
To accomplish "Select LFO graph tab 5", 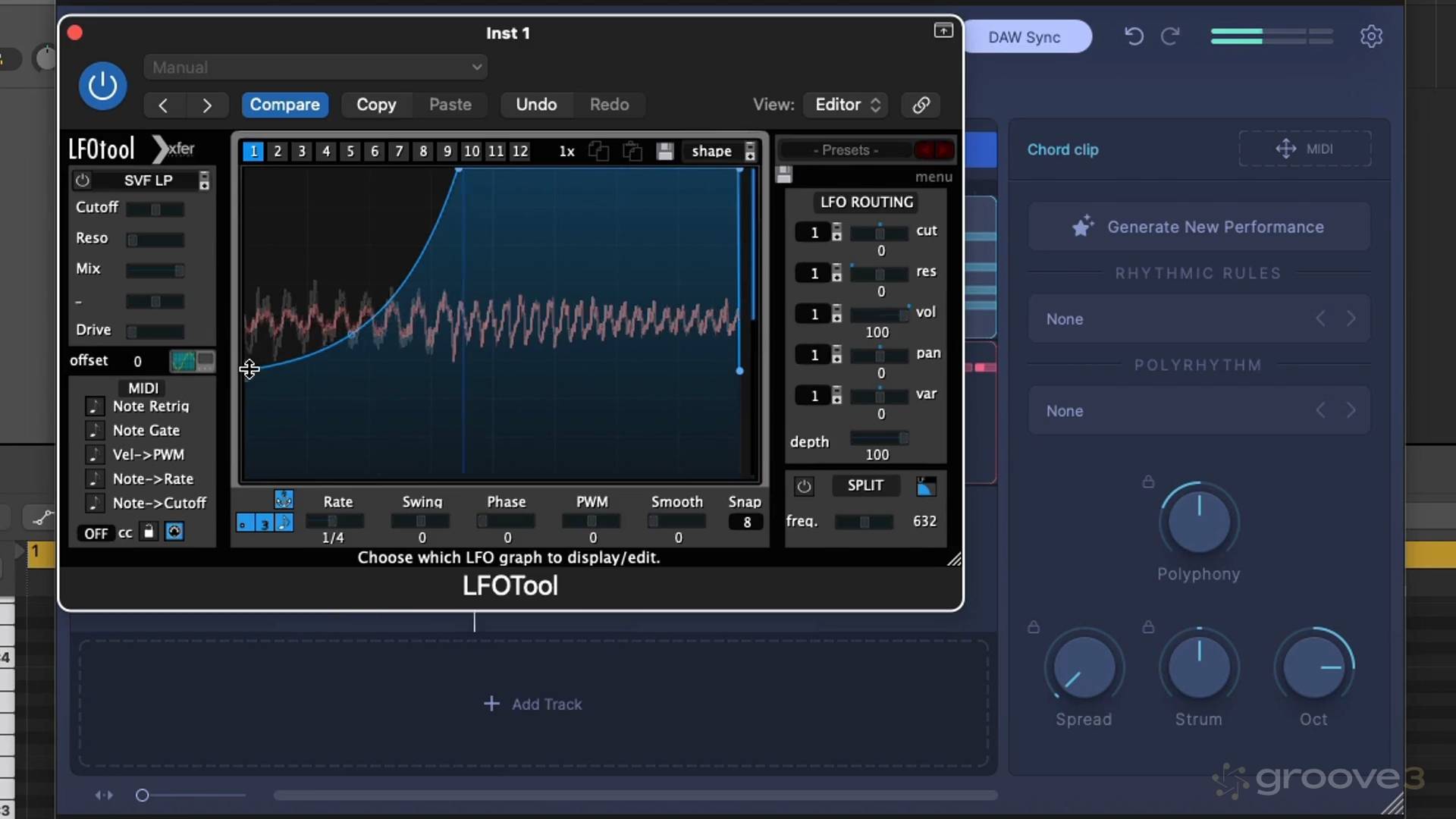I will [350, 151].
